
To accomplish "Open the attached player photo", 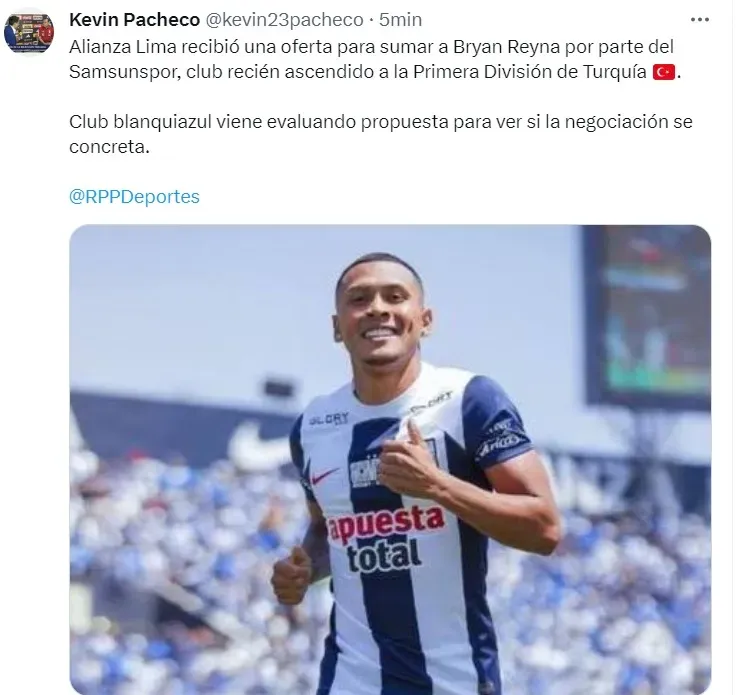I will pos(390,460).
